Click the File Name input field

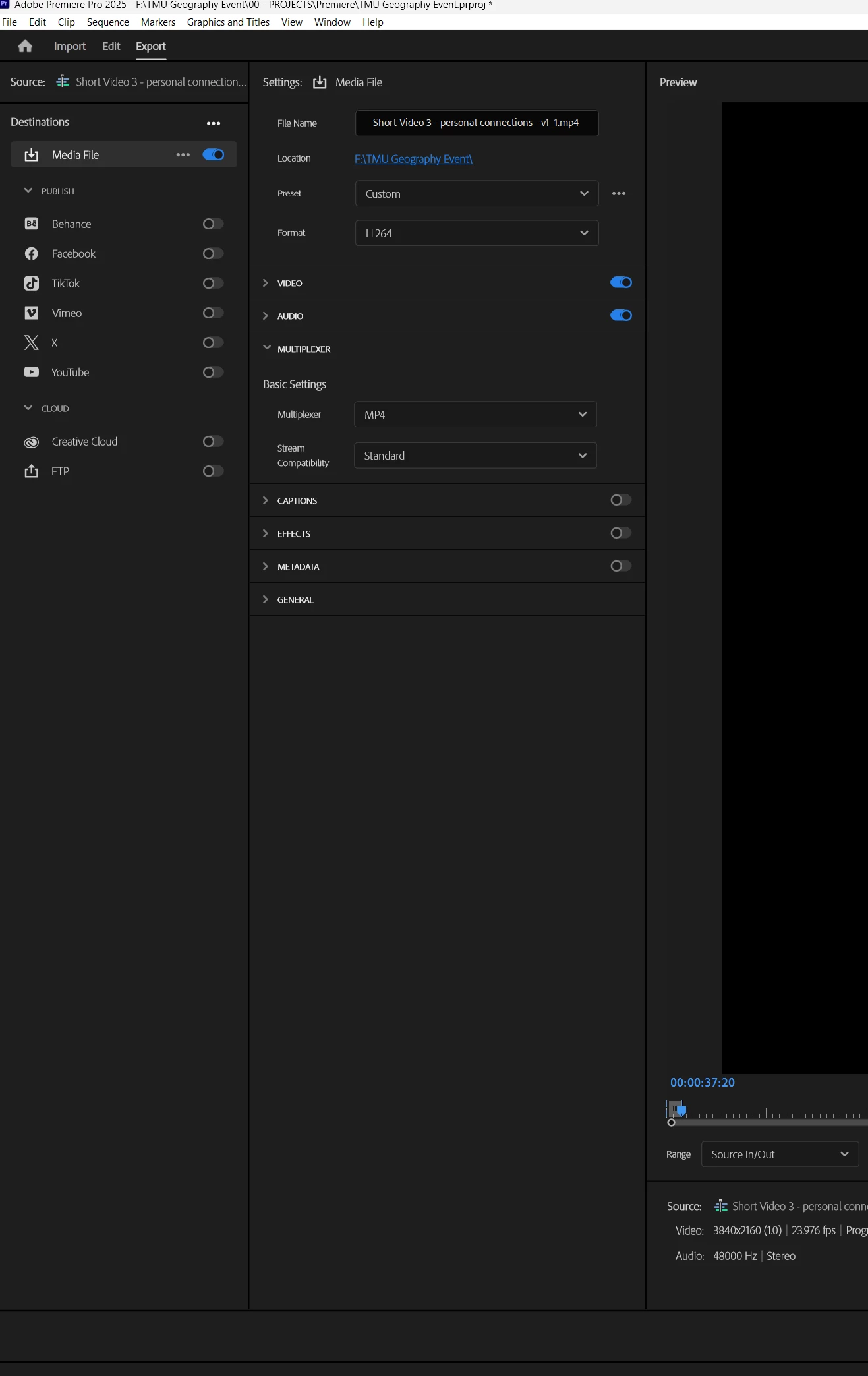point(477,123)
